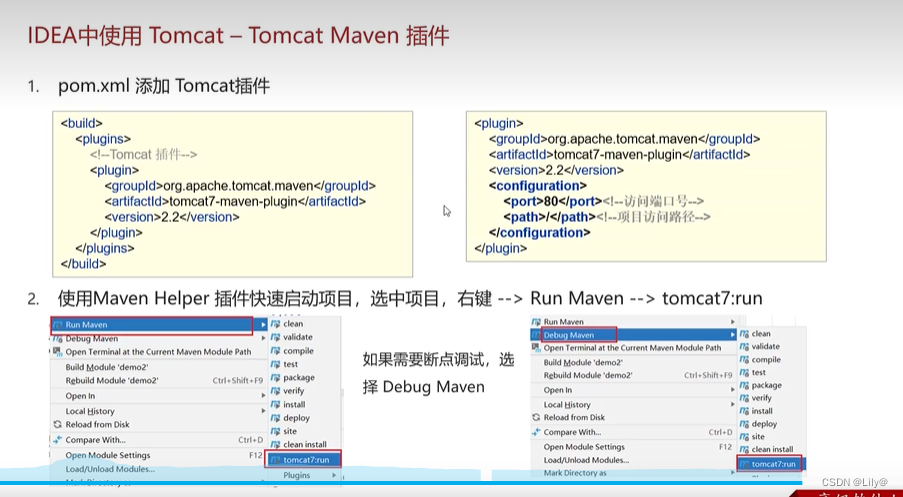Click the <path>/</path> line in right code box
903x497 pixels.
[606, 217]
